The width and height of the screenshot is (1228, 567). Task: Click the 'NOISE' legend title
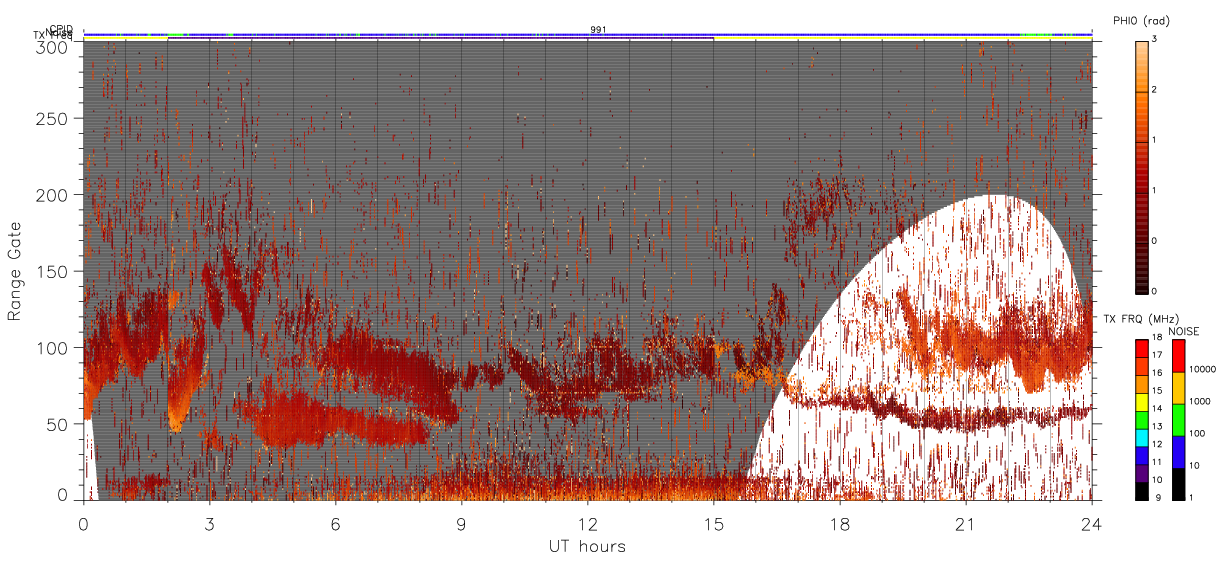tap(1184, 331)
